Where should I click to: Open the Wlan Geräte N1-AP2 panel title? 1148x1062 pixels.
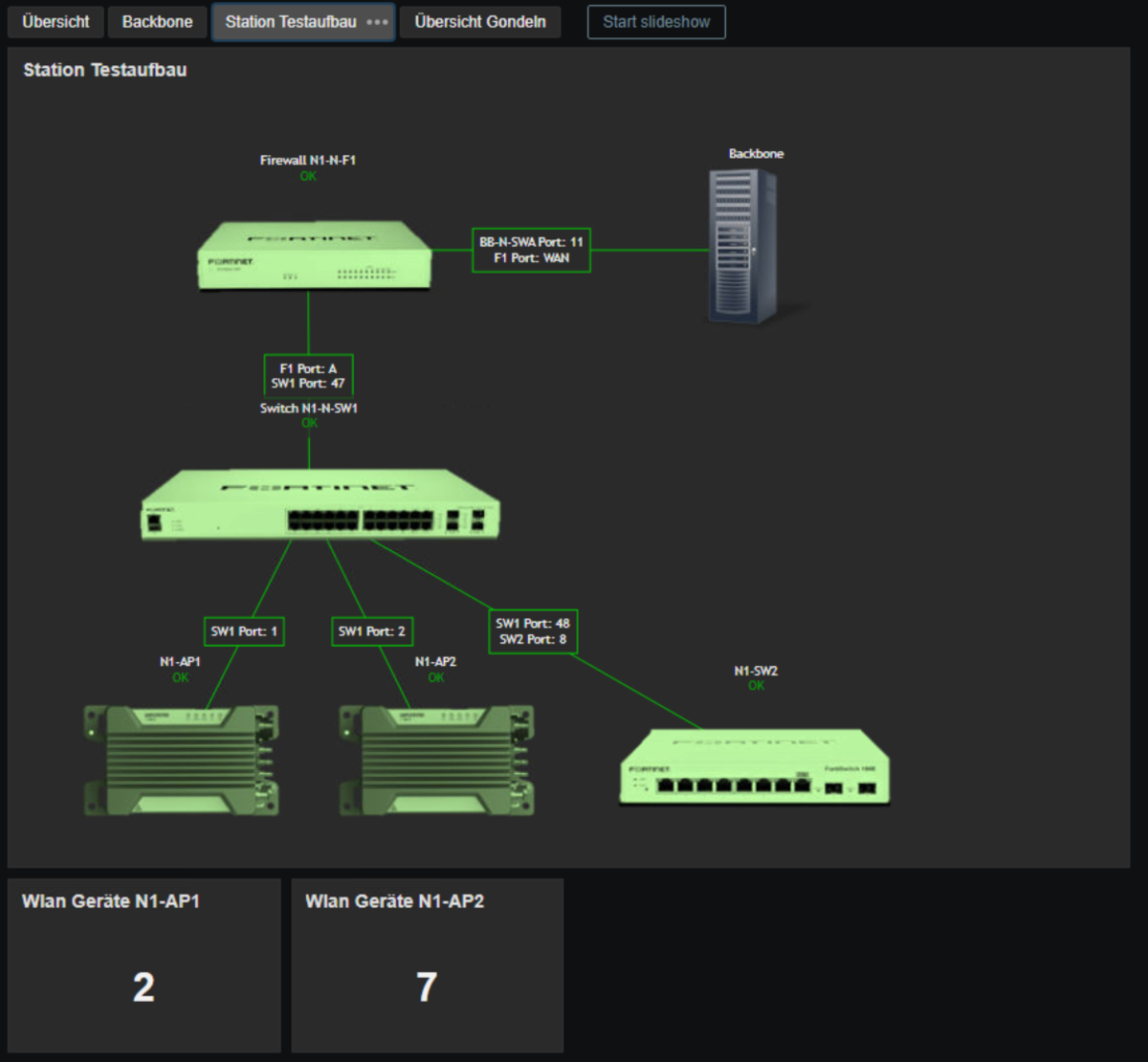(394, 901)
